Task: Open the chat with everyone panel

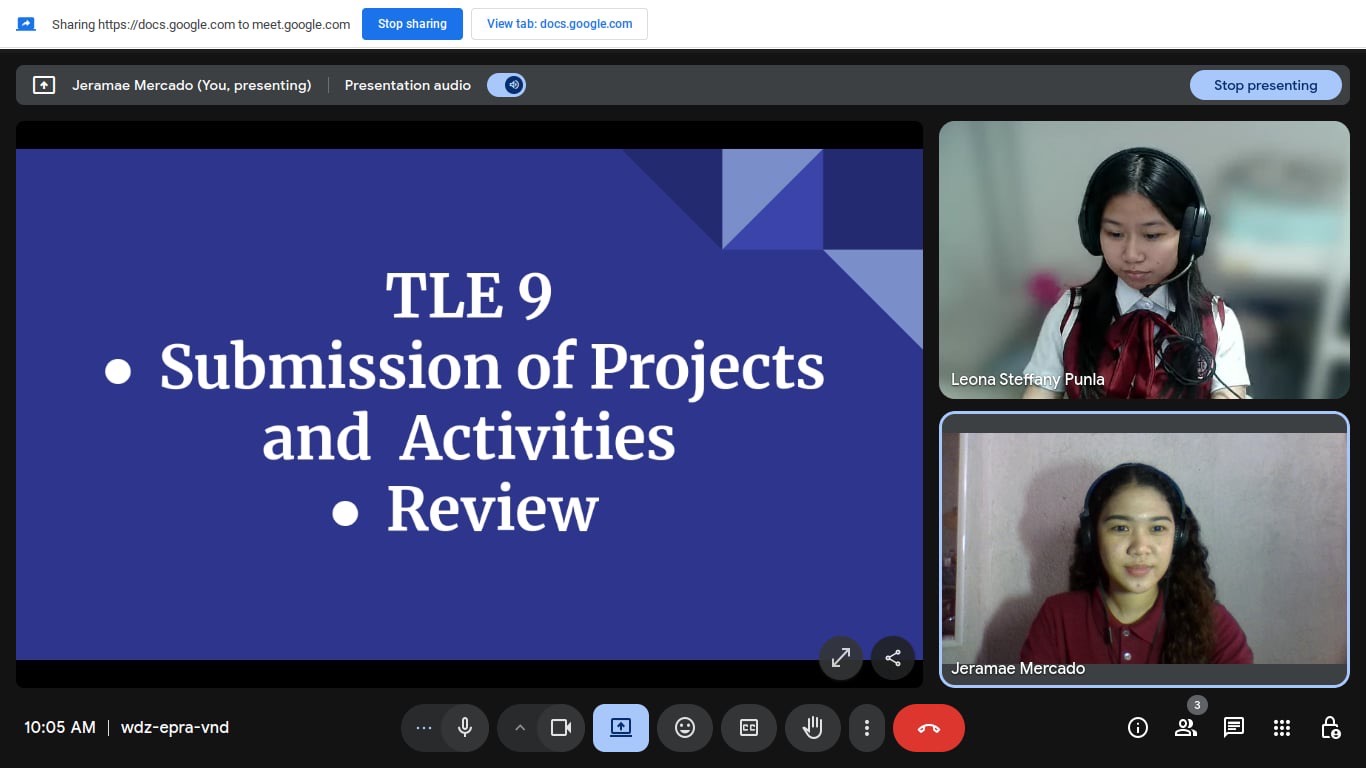Action: point(1234,728)
